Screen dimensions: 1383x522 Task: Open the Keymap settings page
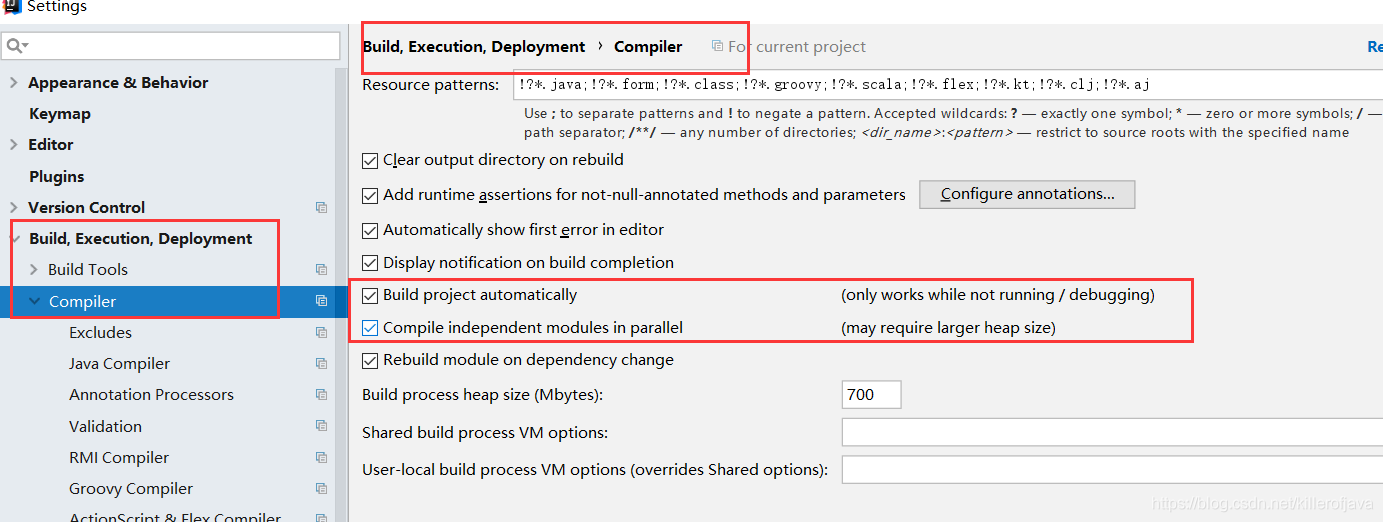click(x=60, y=114)
